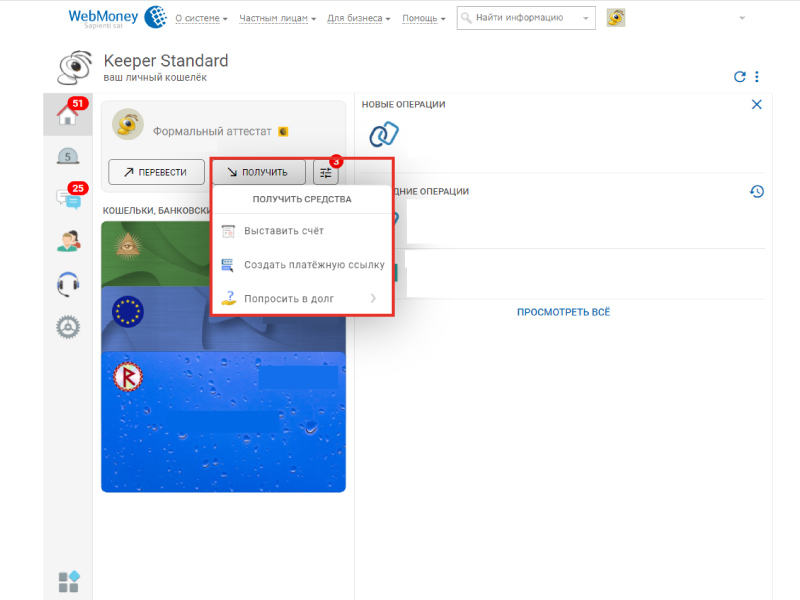Screen dimensions: 800x600
Task: Open the contacts icon in the sidebar
Action: [x=67, y=241]
